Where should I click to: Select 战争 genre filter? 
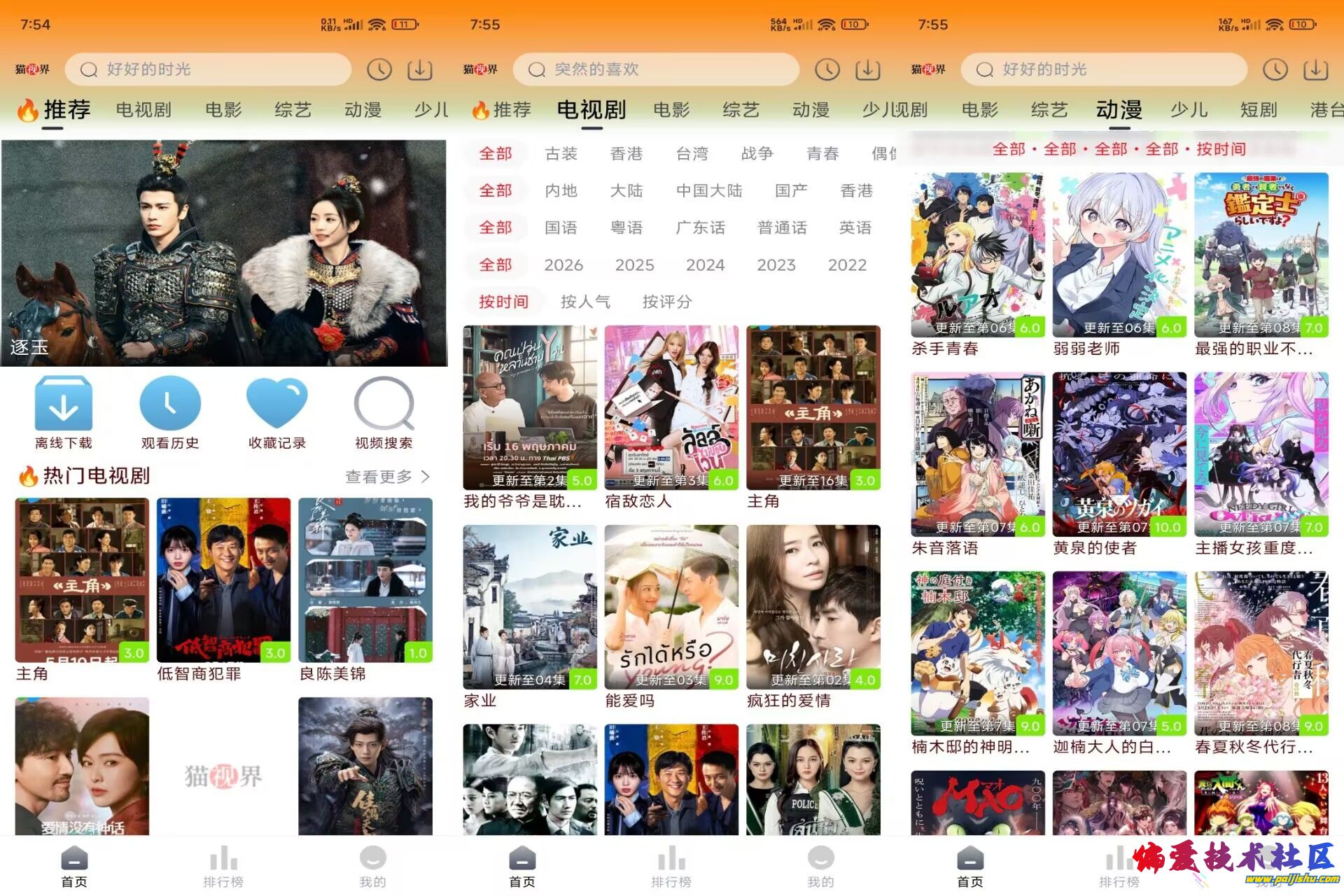coord(757,153)
